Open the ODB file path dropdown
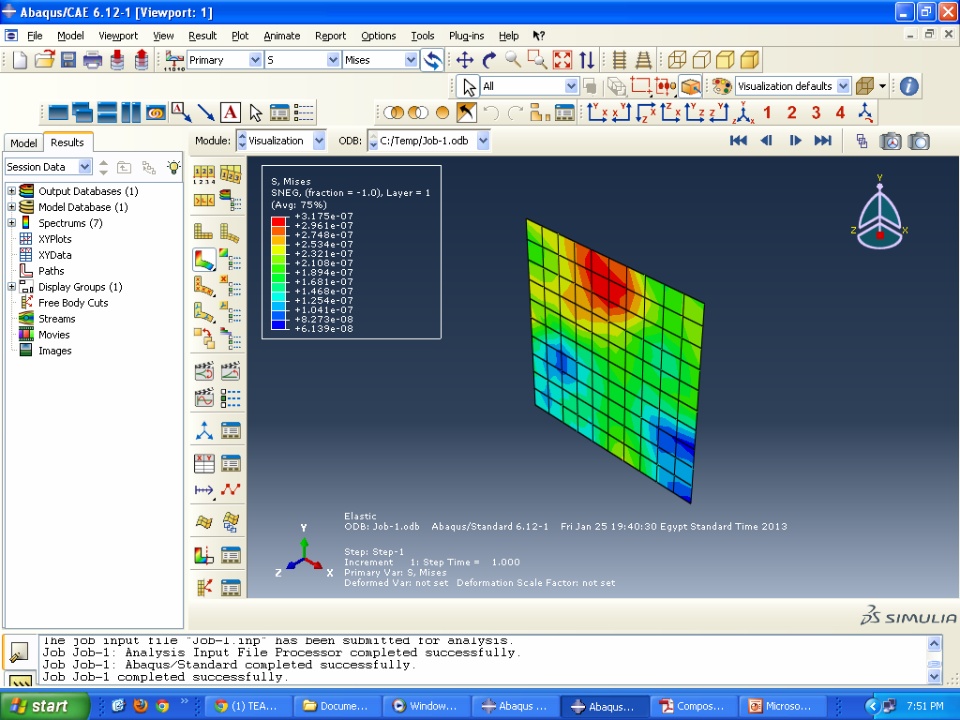 point(483,141)
